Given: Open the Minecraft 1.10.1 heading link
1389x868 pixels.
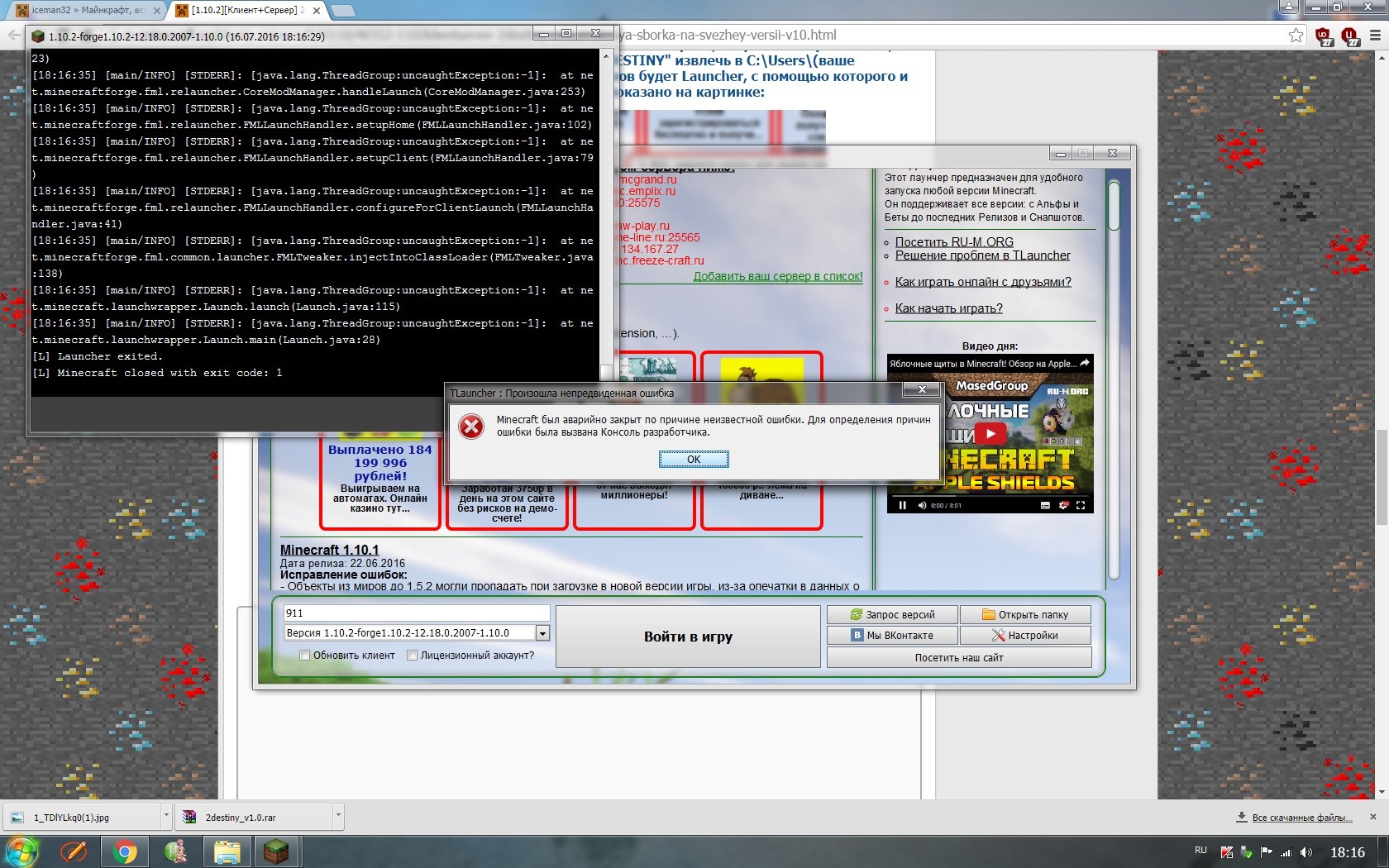Looking at the screenshot, I should (x=330, y=550).
